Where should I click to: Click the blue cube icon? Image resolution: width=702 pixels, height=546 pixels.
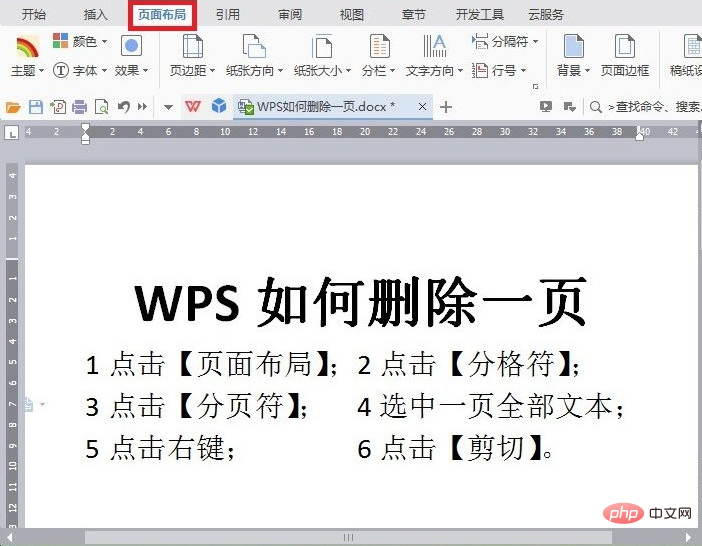point(219,106)
